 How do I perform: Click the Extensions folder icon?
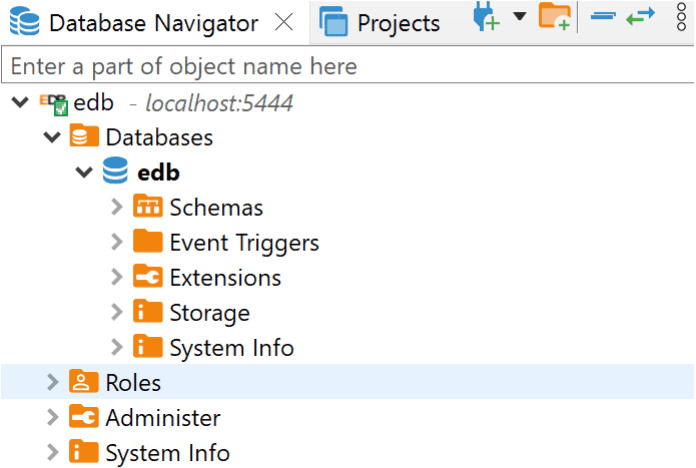tap(147, 277)
